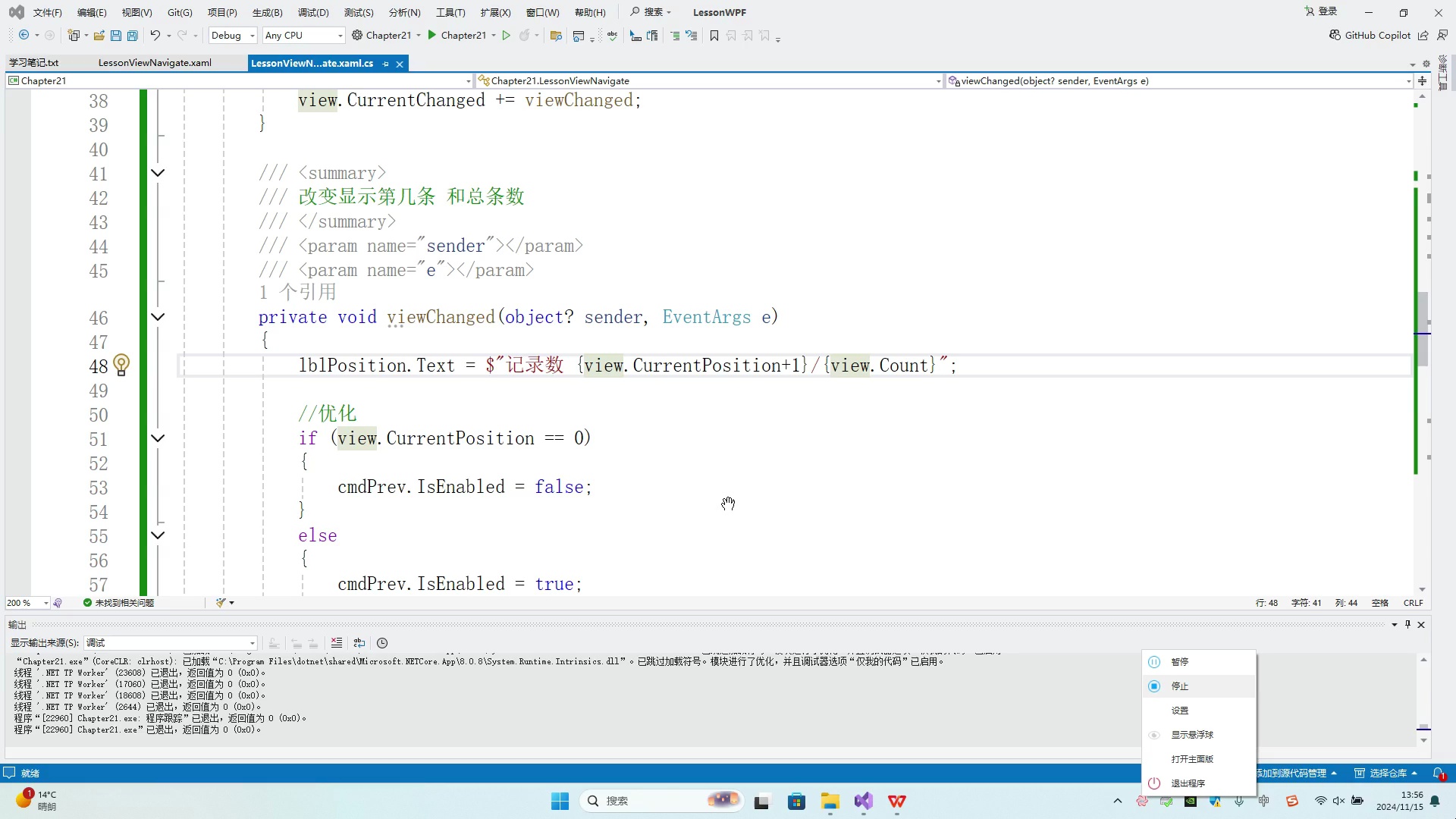Navigate backward in code history
This screenshot has height=819, width=1456.
[x=24, y=35]
